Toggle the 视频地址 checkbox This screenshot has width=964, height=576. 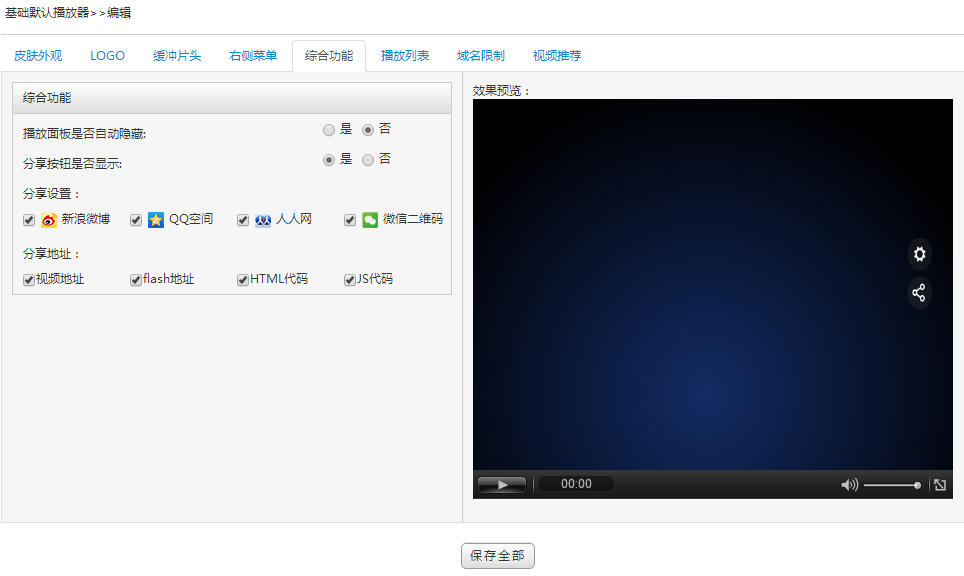[29, 280]
